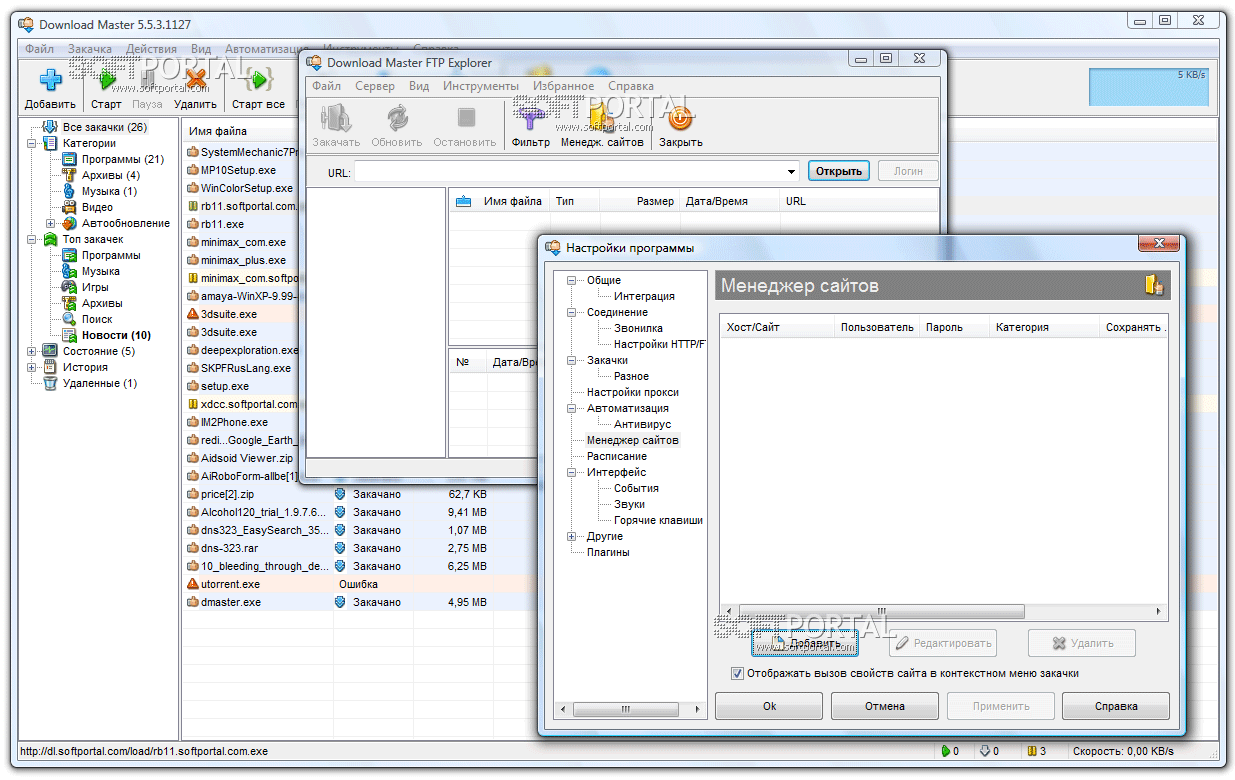Select Видео category in tree
Screen dimensions: 1235x780
click(97, 207)
